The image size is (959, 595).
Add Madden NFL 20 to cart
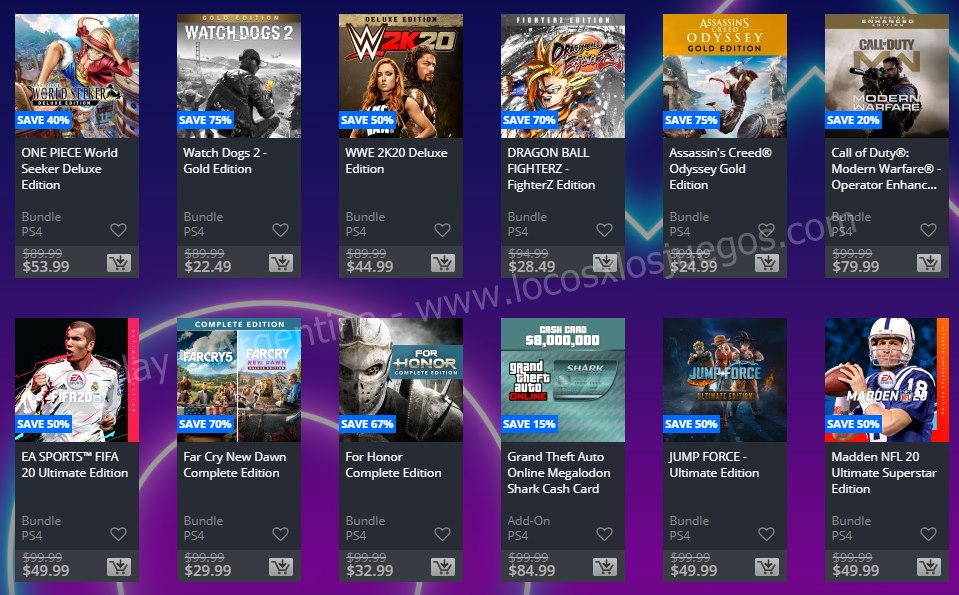(928, 567)
